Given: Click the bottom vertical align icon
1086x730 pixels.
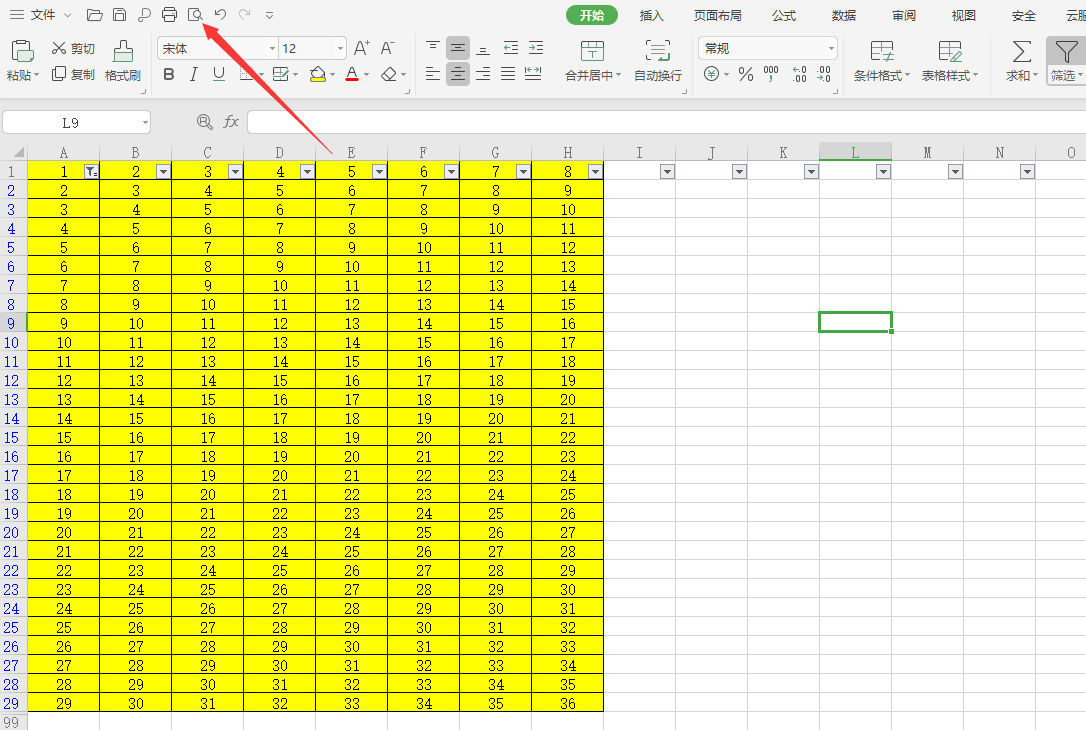Looking at the screenshot, I should pyautogui.click(x=483, y=48).
